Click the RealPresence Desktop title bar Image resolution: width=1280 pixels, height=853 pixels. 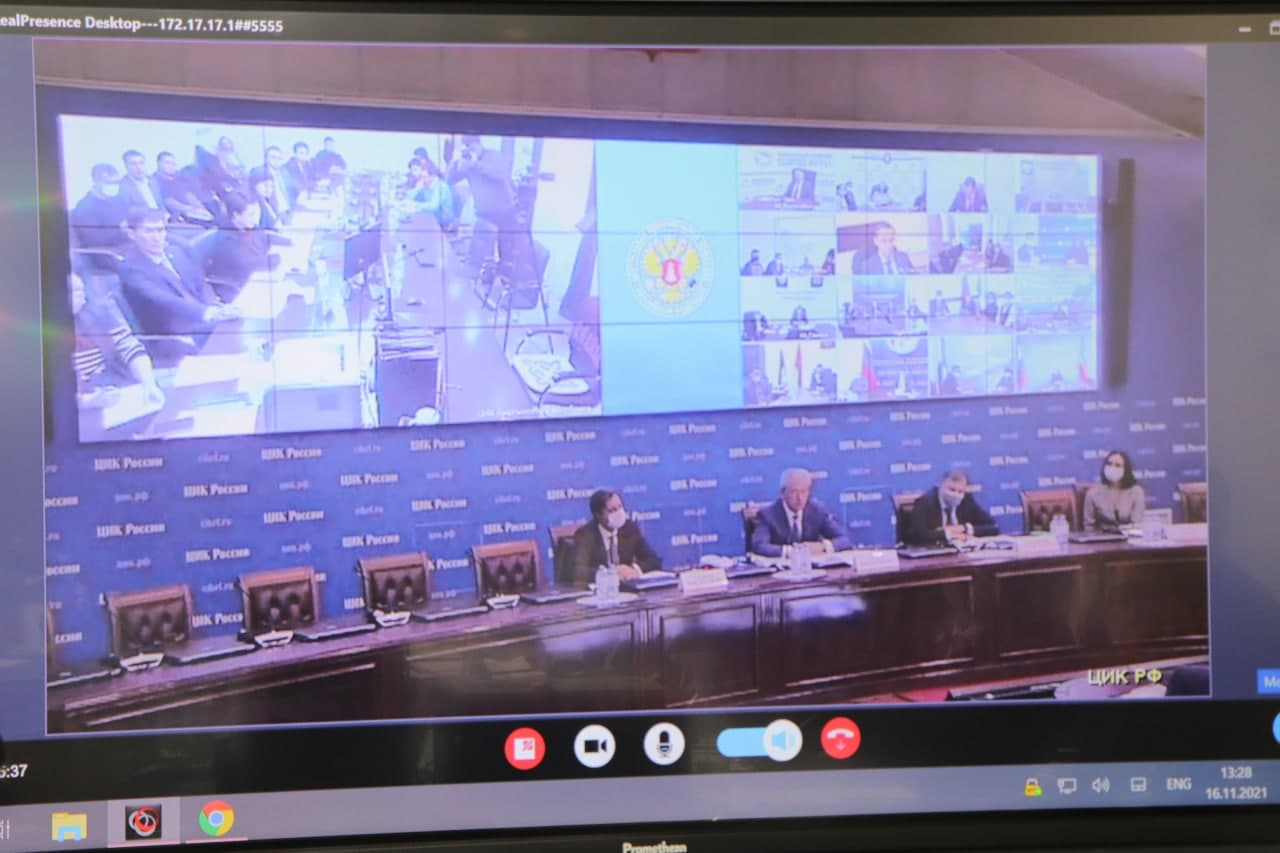pos(600,24)
